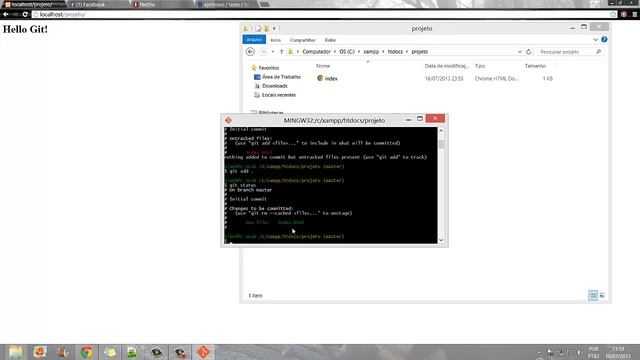Click the search magnifier in Explorer
The image size is (640, 360).
point(598,52)
